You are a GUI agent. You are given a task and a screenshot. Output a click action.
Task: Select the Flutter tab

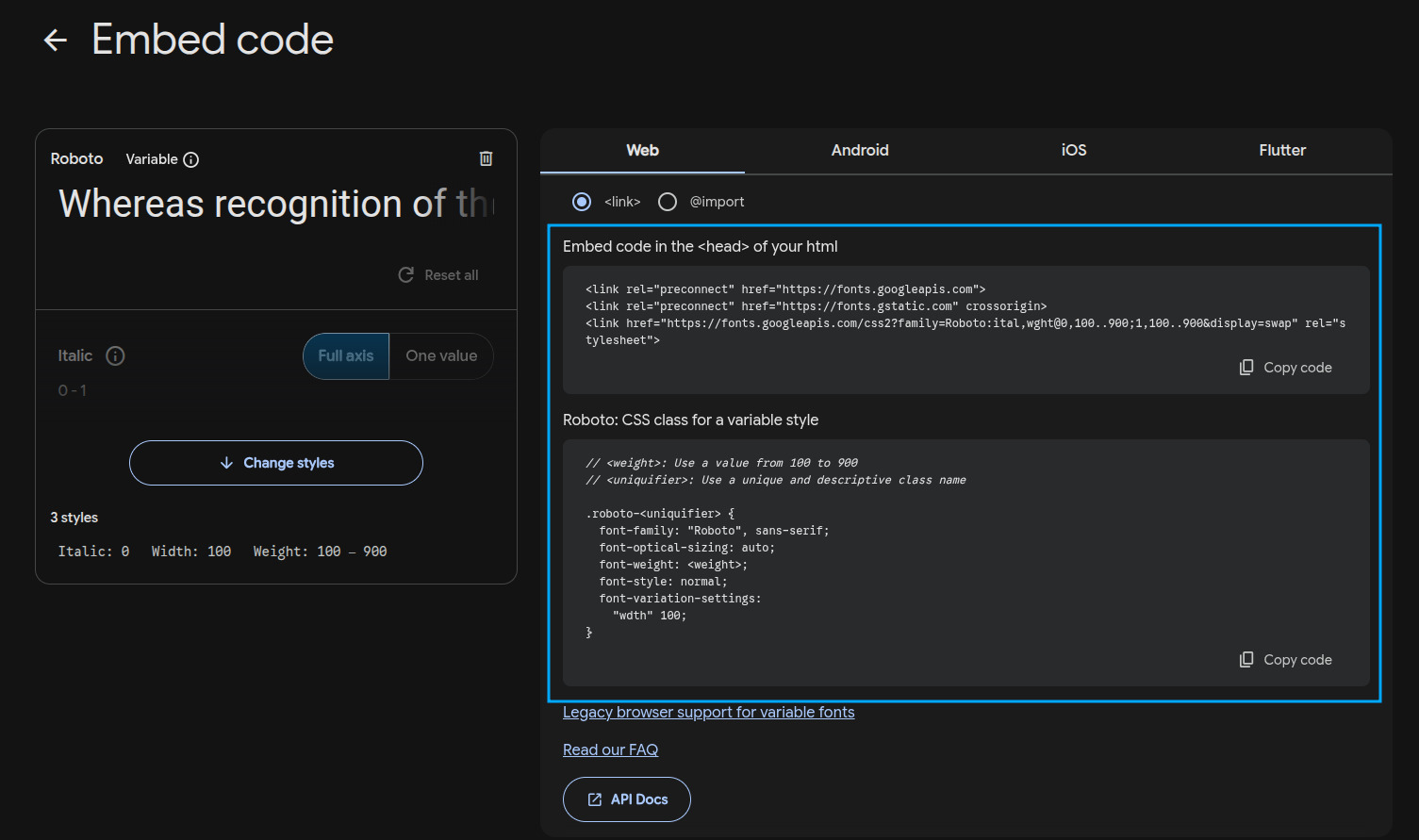pyautogui.click(x=1281, y=151)
